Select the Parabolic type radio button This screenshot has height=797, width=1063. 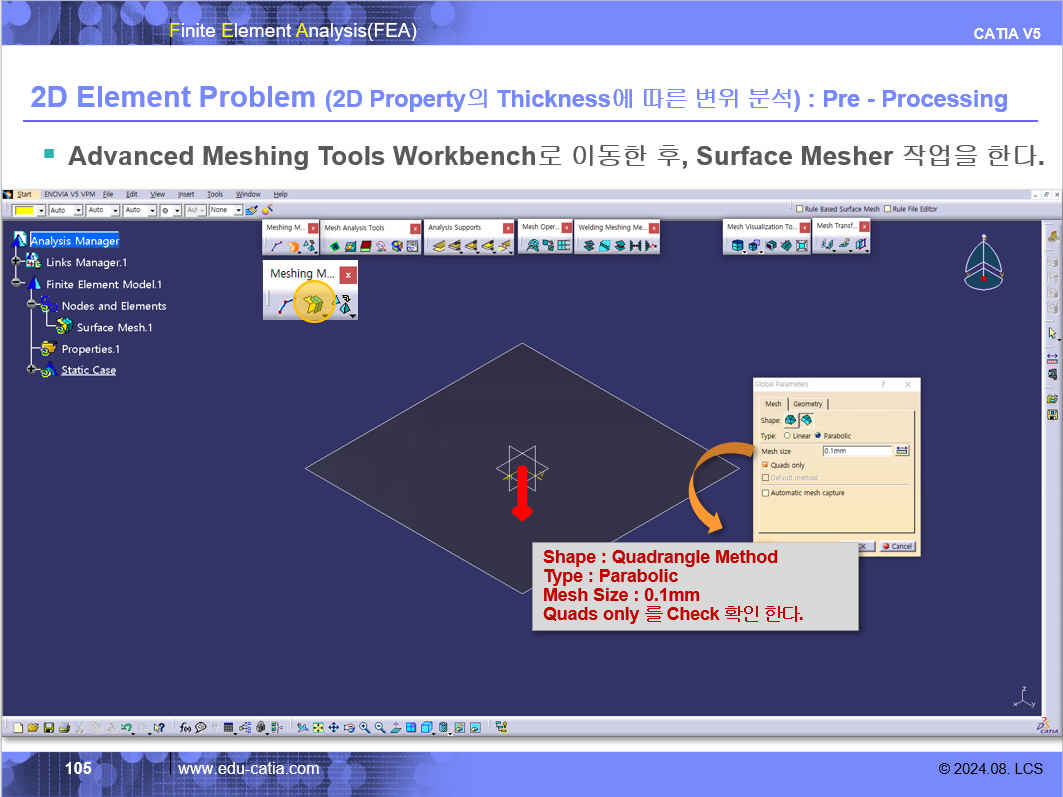(x=819, y=436)
